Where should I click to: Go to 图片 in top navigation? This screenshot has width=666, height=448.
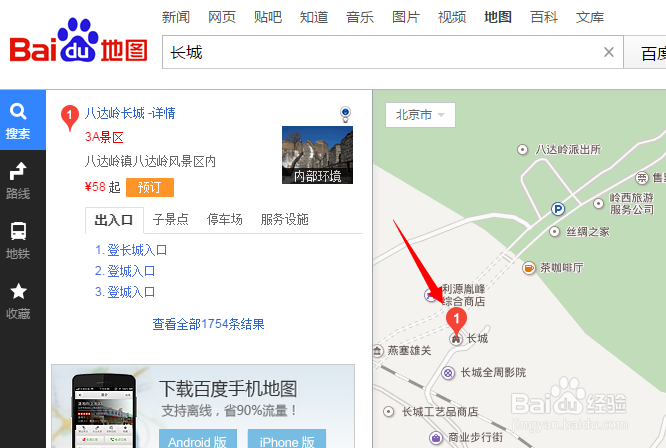(406, 17)
